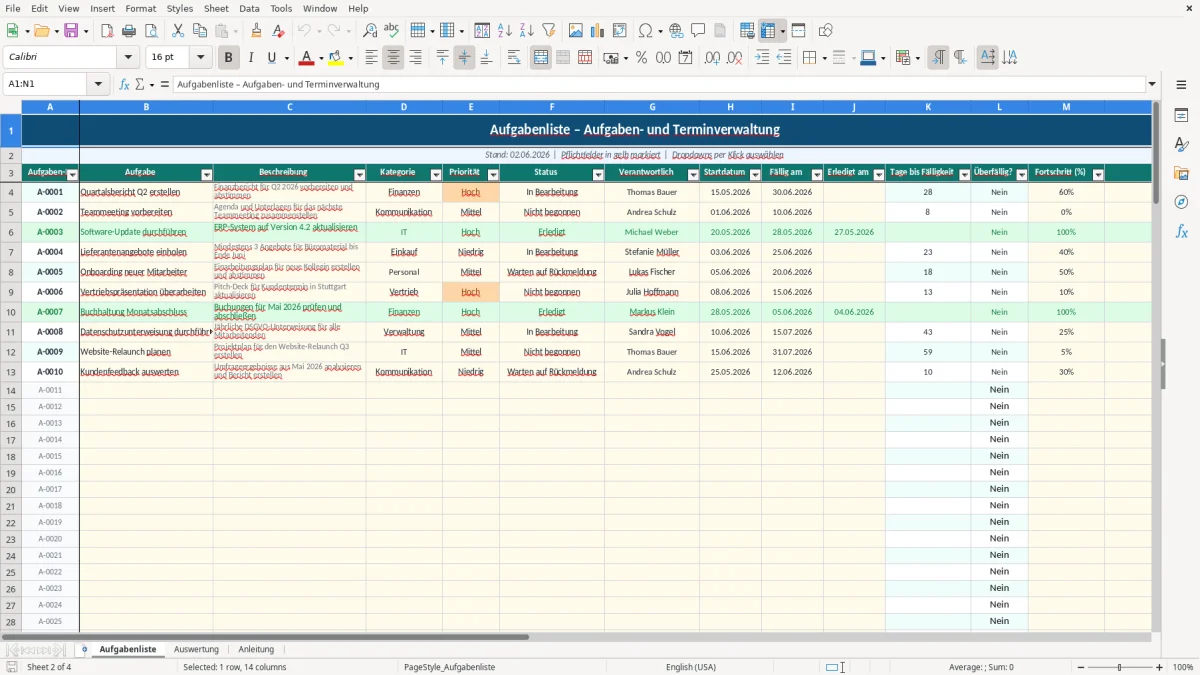Open the Status column filter dropdown

(x=598, y=174)
